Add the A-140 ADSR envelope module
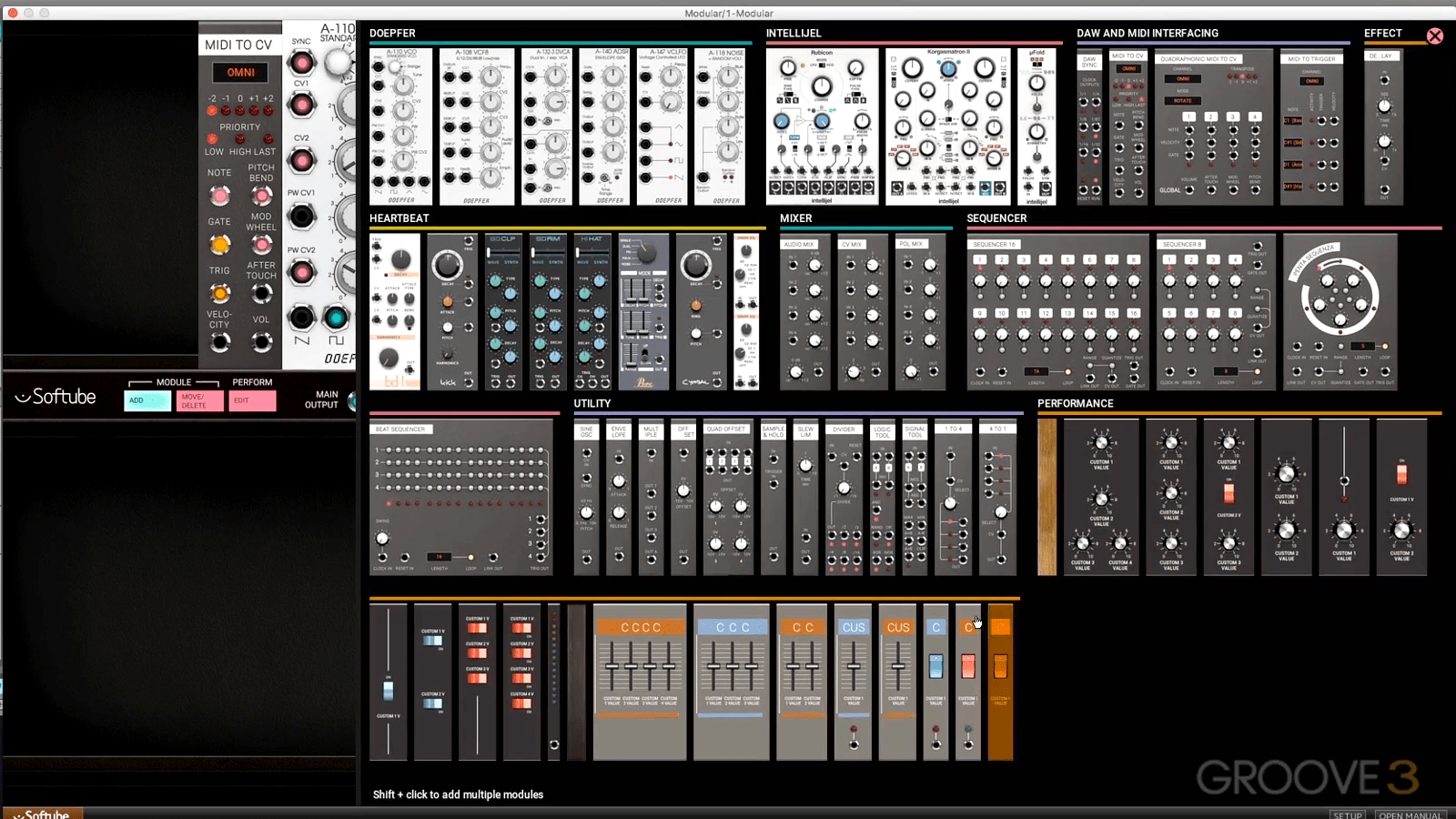This screenshot has width=1456, height=819. (604, 126)
